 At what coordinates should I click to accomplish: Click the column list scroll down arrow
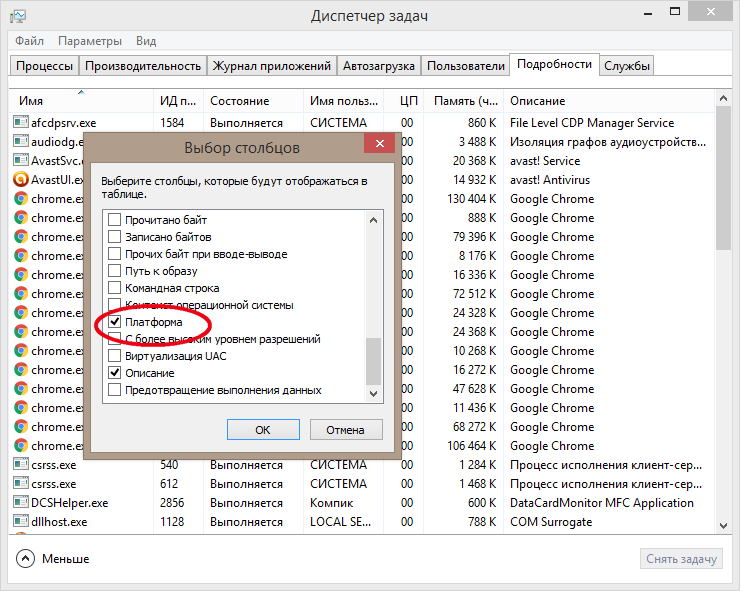point(373,393)
